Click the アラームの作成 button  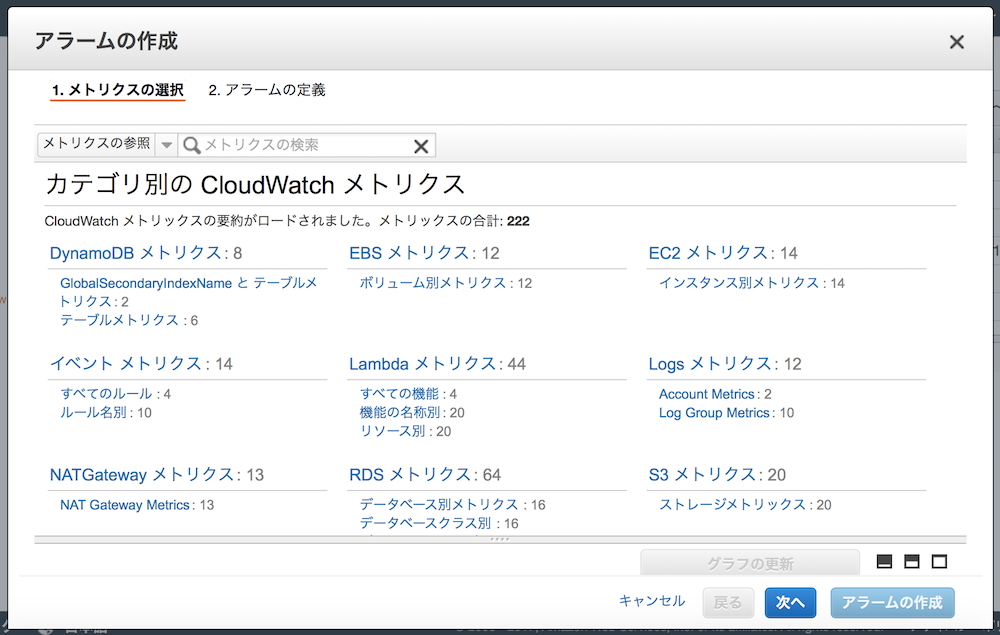coord(892,603)
